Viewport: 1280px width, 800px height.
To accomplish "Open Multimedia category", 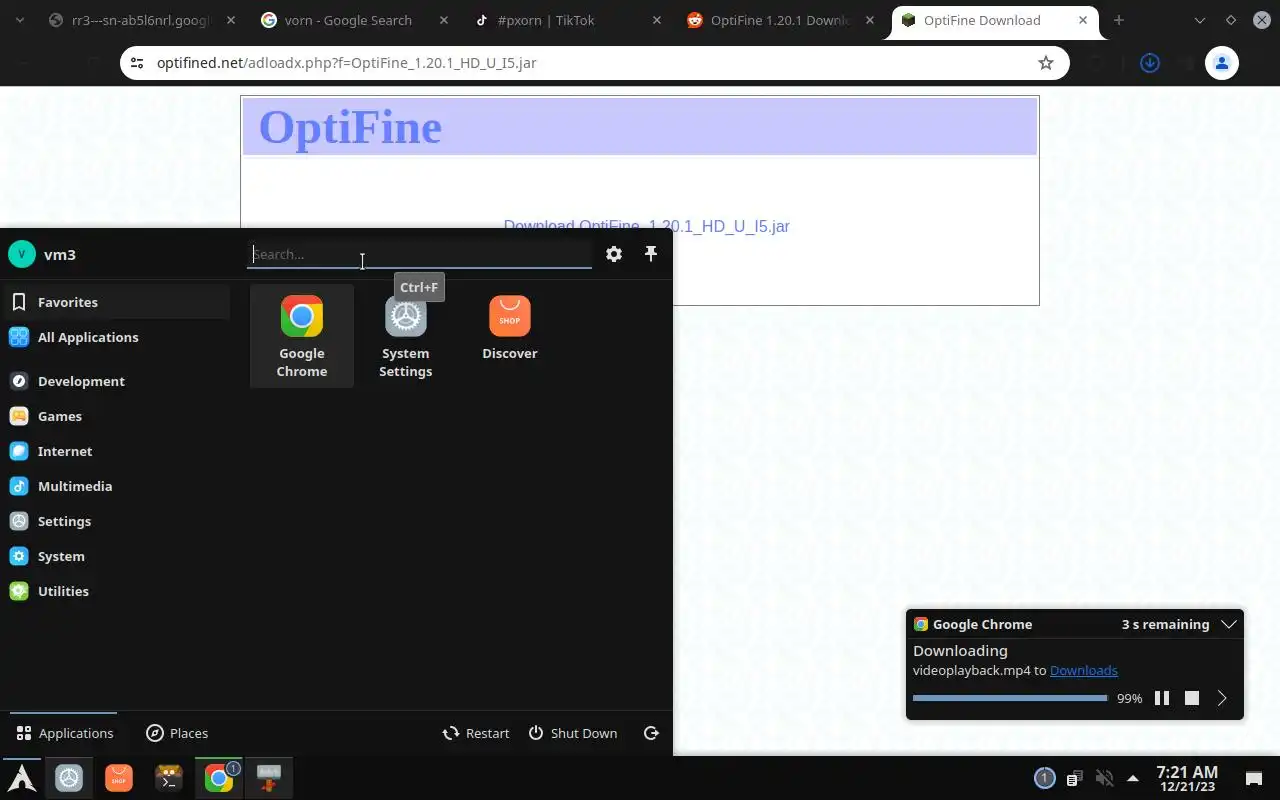I will pos(115,486).
